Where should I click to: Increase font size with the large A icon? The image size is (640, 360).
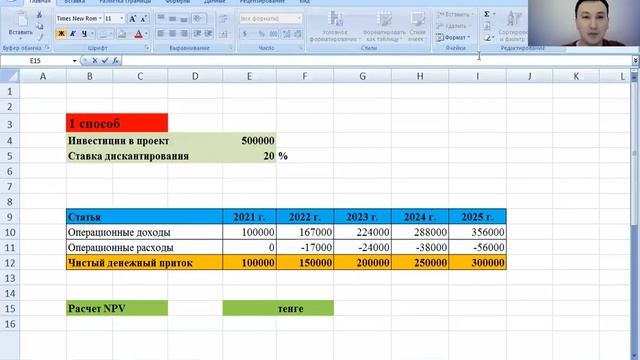pyautogui.click(x=133, y=19)
